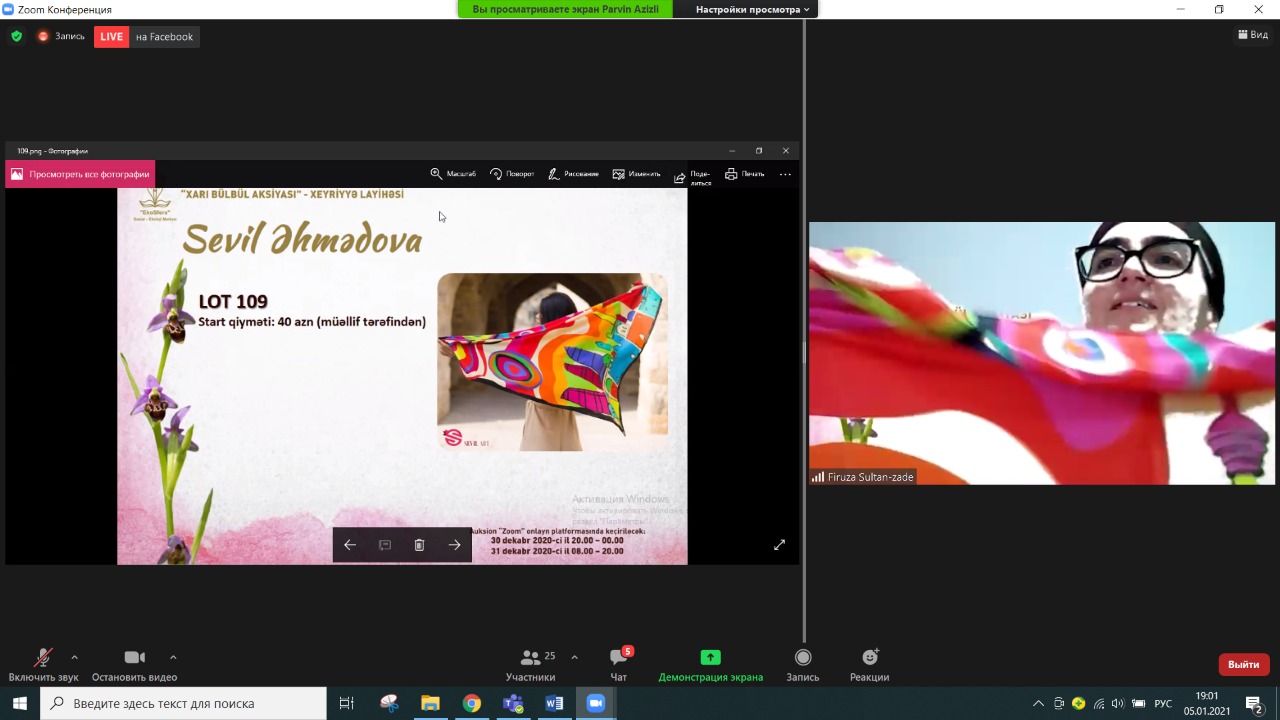This screenshot has width=1280, height=720.
Task: Click the delete trash icon in Photos
Action: pos(419,545)
